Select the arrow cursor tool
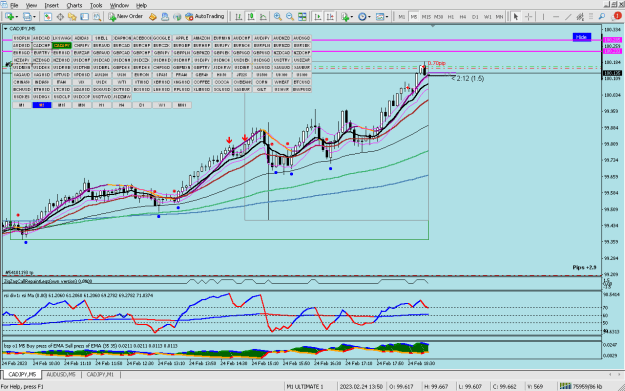Image resolution: width=625 pixels, height=391 pixels. click(516, 17)
